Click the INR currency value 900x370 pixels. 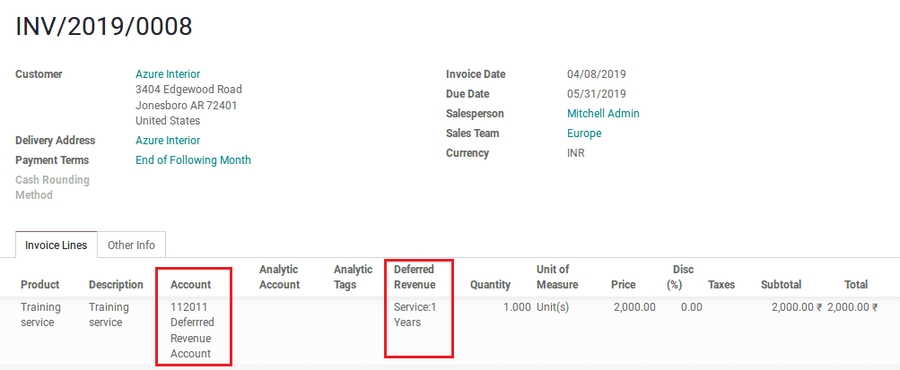576,153
